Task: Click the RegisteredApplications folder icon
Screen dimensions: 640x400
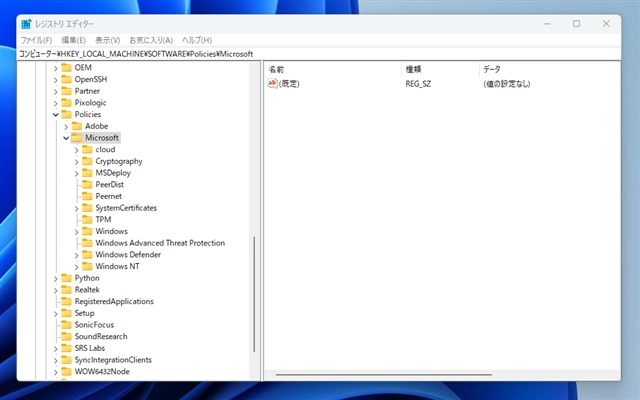Action: coord(67,302)
